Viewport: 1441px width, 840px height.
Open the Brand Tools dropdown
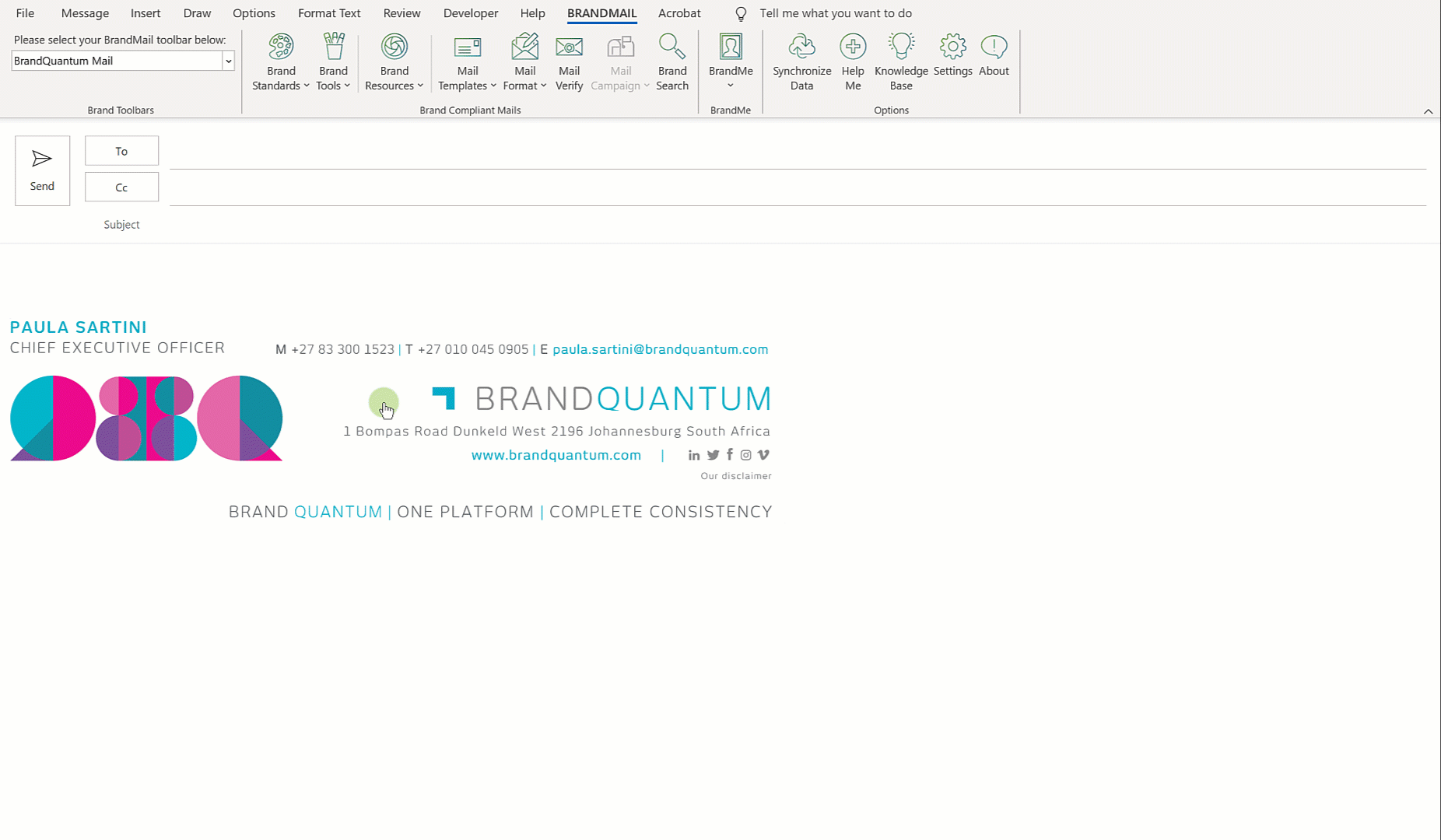tap(333, 62)
